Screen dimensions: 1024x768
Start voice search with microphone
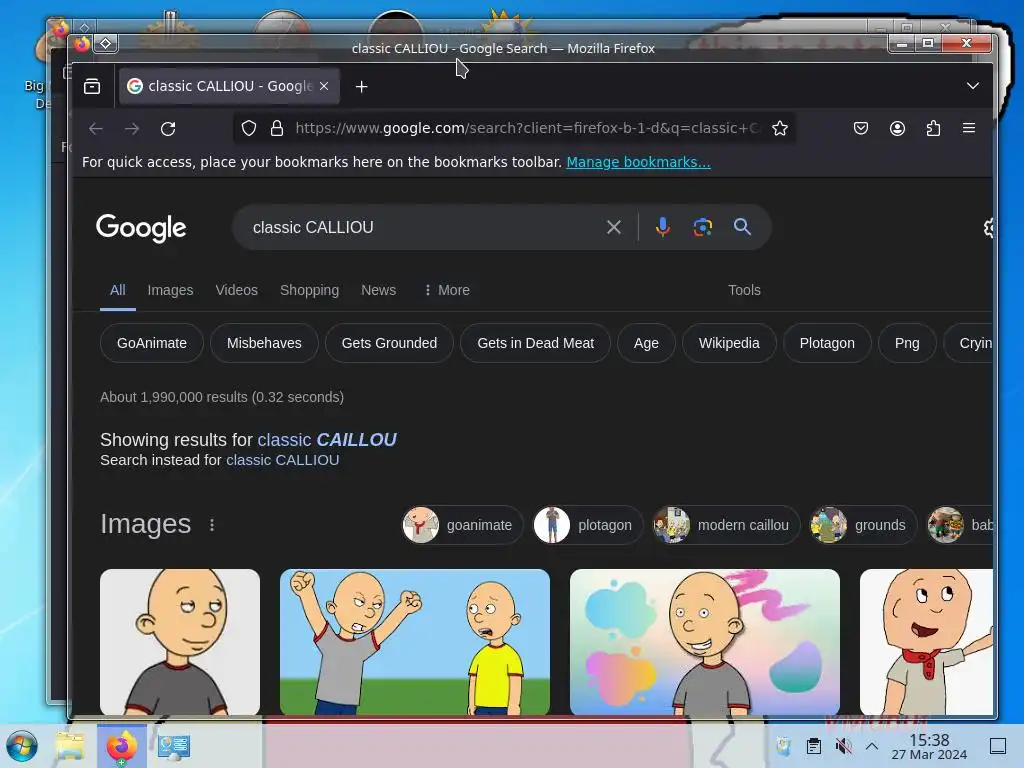[x=662, y=227]
